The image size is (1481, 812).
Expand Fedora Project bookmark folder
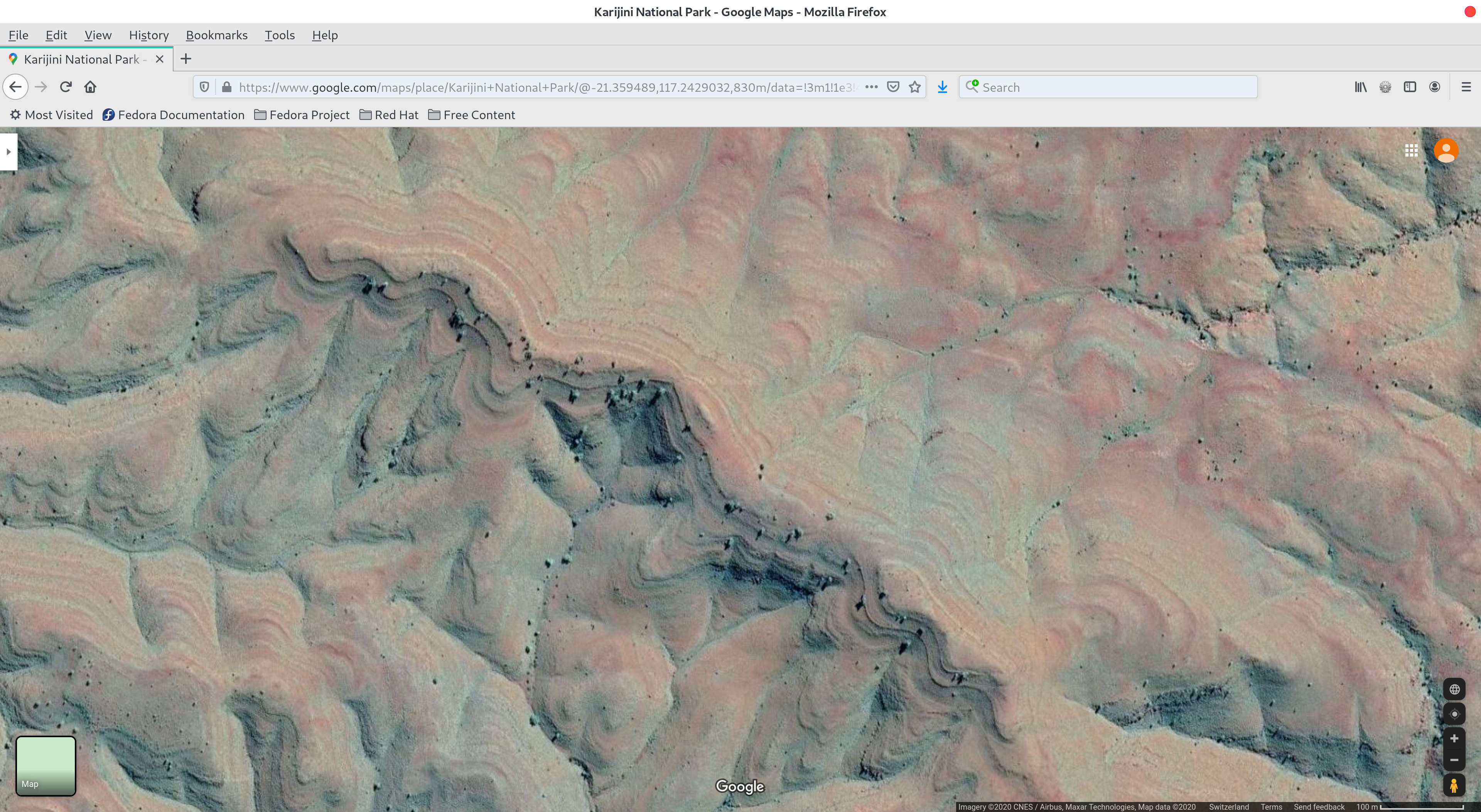(x=302, y=115)
